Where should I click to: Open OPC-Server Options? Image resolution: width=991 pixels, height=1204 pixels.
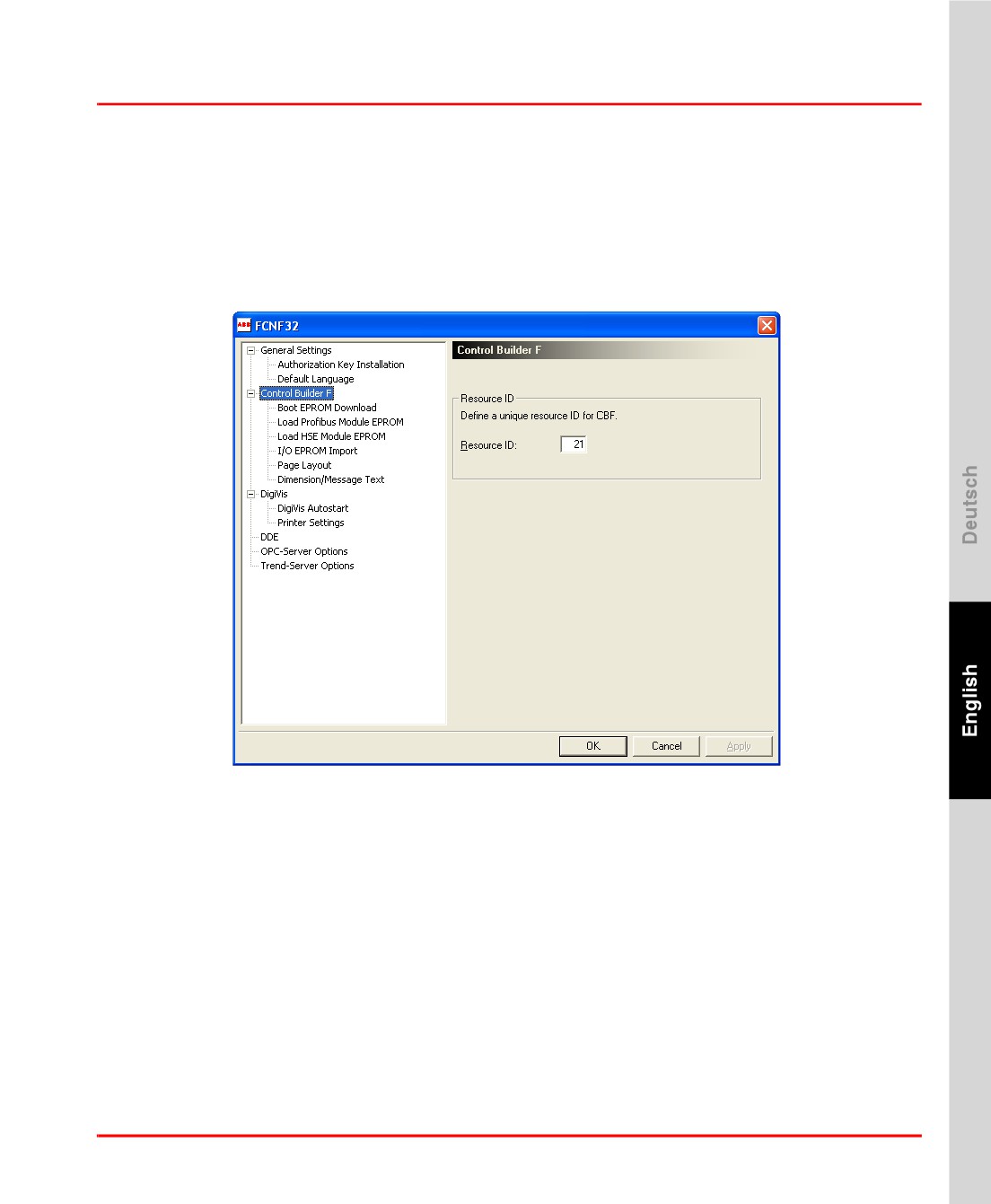(x=304, y=552)
